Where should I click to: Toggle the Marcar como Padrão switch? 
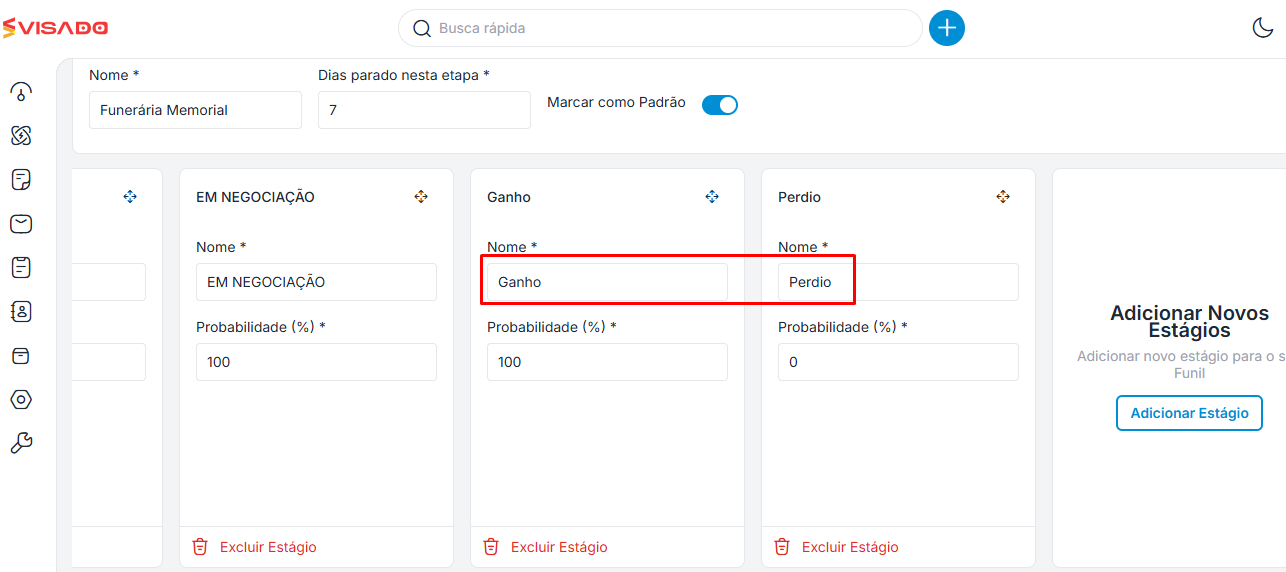(x=720, y=105)
